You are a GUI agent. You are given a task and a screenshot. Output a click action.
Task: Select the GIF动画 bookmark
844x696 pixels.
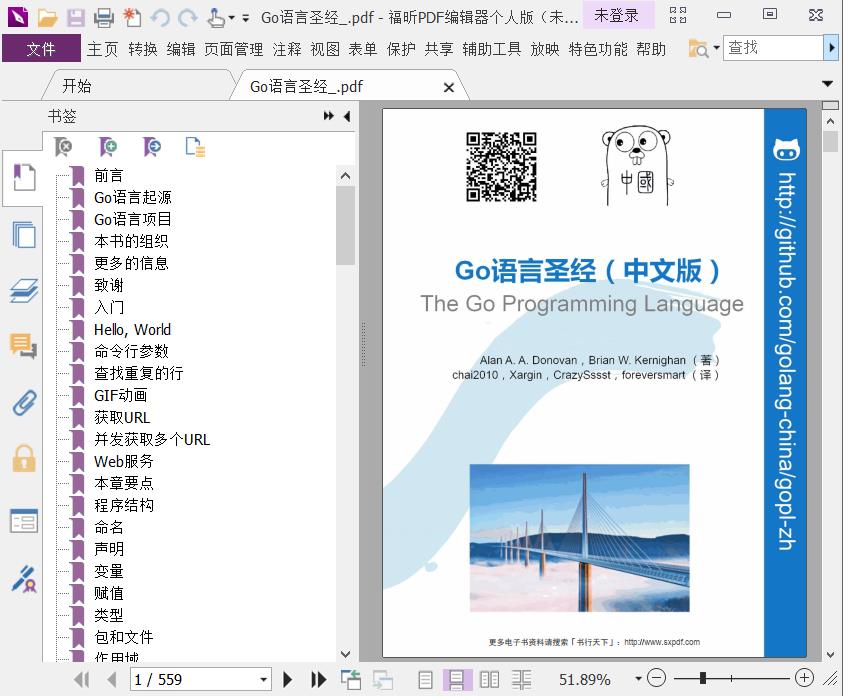121,395
